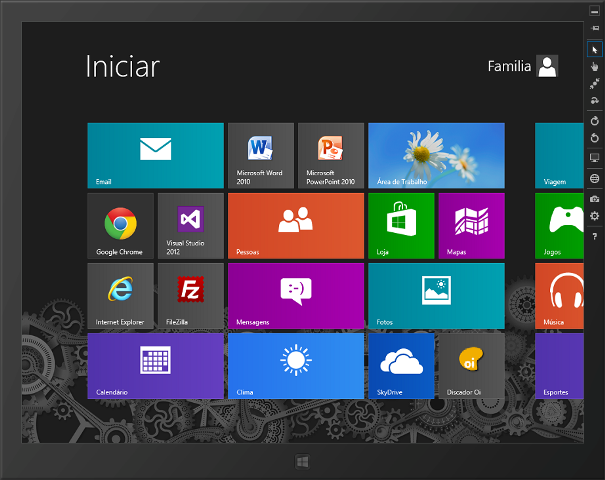The height and width of the screenshot is (480, 605).
Task: Open the SkyDrive tile
Action: [x=401, y=366]
